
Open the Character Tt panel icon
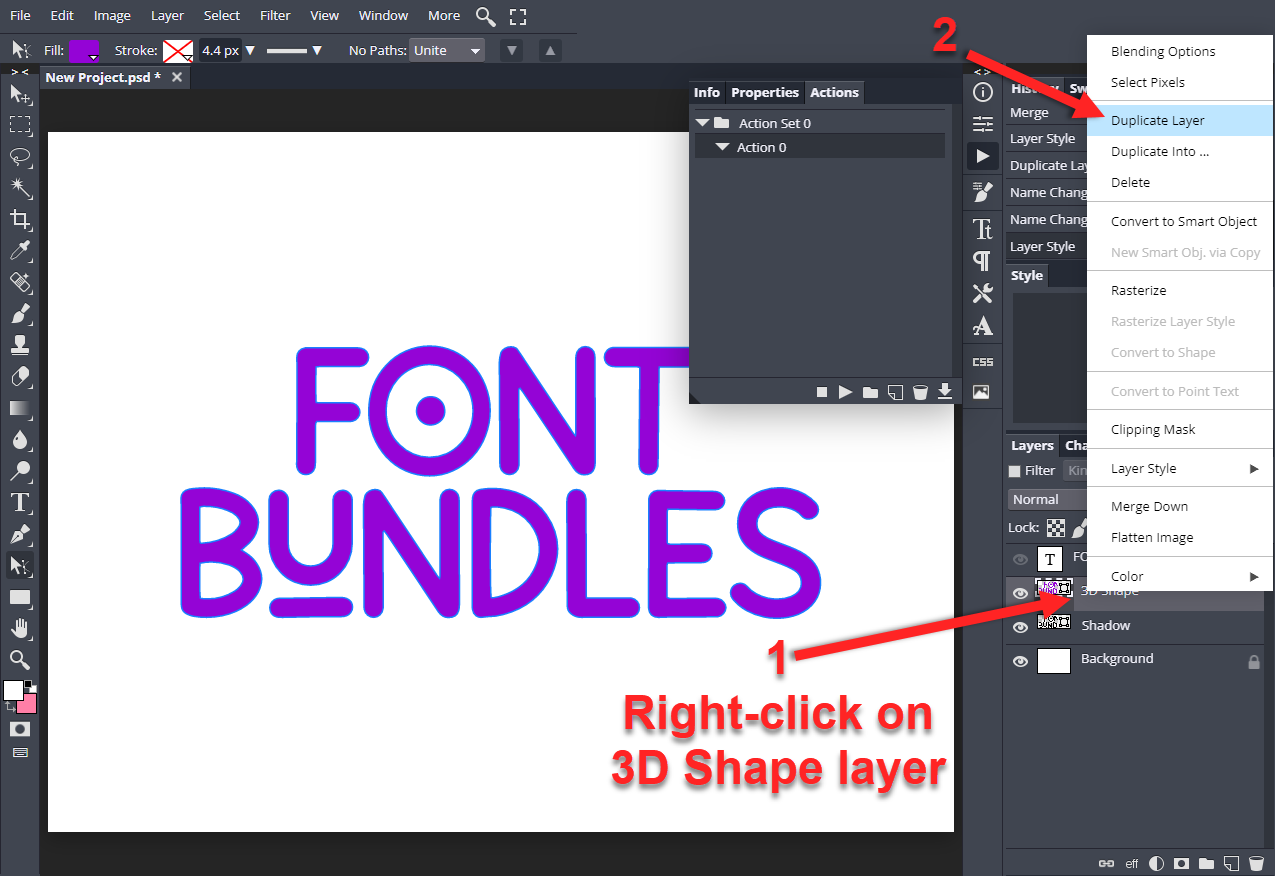tap(983, 229)
